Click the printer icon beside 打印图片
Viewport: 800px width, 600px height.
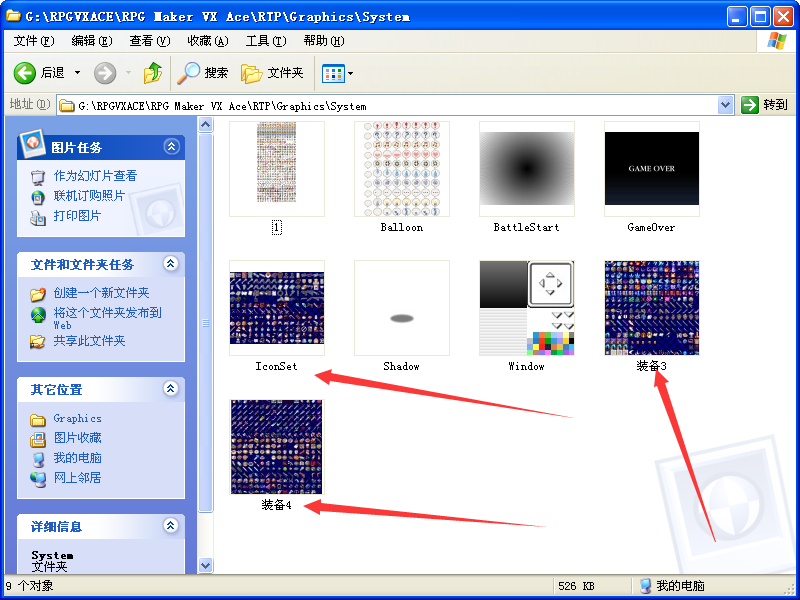point(38,217)
